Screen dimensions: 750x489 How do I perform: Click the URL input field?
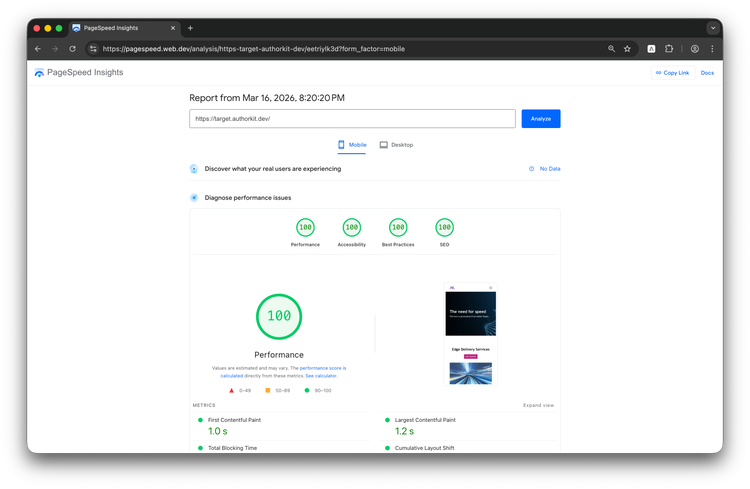coord(352,118)
